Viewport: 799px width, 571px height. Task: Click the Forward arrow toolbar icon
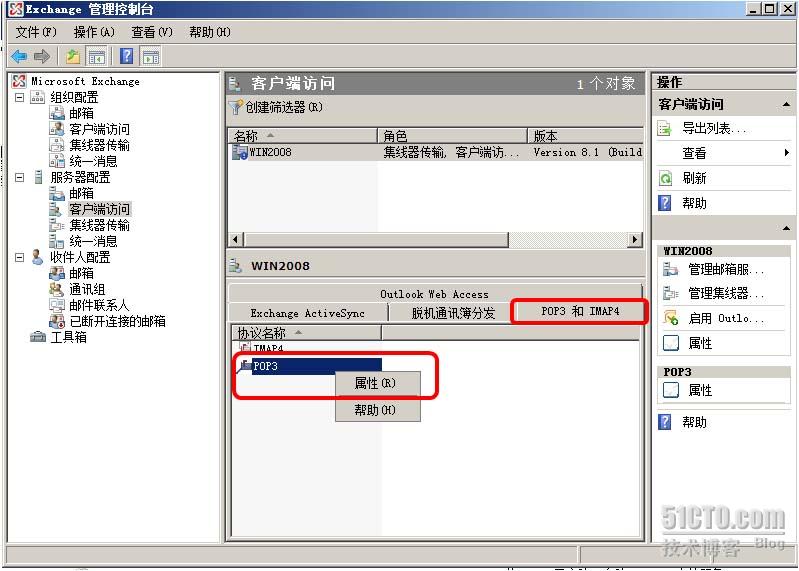click(x=42, y=56)
